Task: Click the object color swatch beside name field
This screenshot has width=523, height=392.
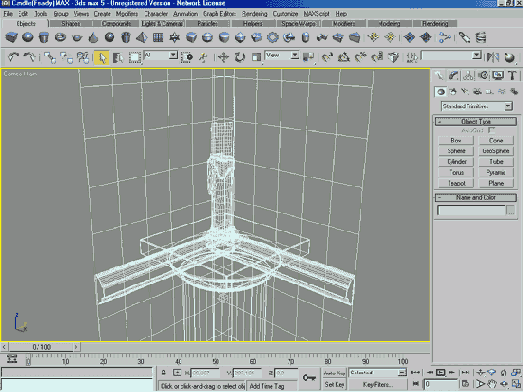Action: [511, 210]
